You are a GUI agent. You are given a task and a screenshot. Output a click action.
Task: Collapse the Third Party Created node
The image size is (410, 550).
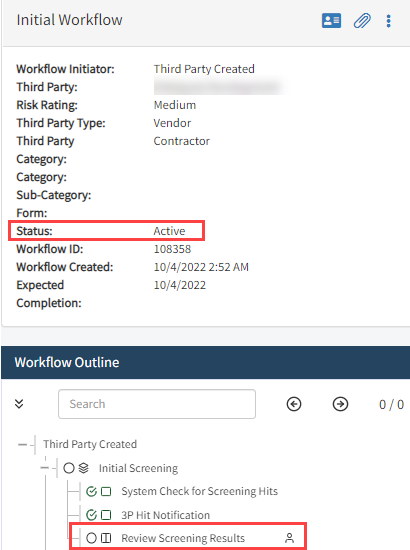coord(22,444)
